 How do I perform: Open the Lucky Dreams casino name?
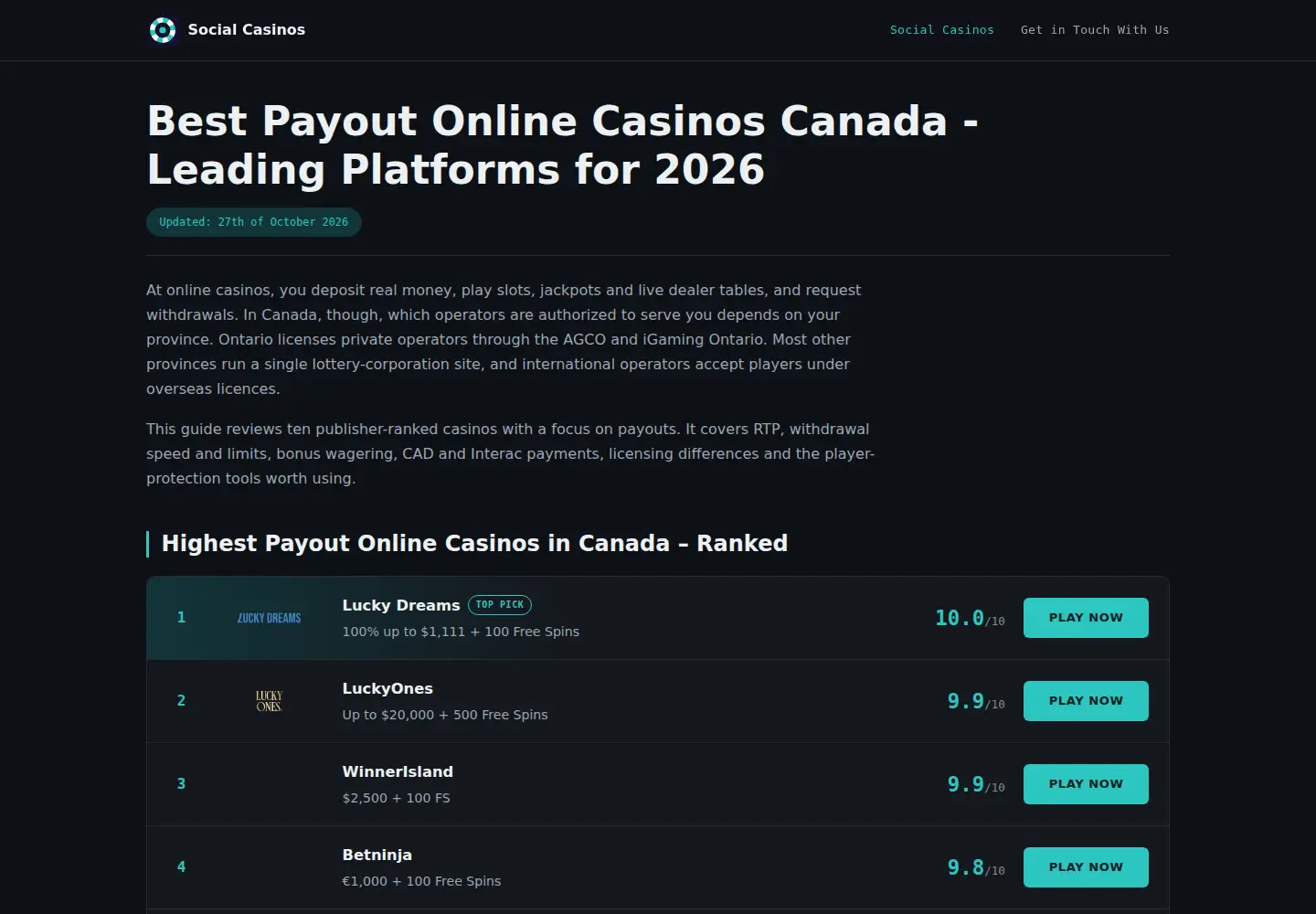coord(401,605)
